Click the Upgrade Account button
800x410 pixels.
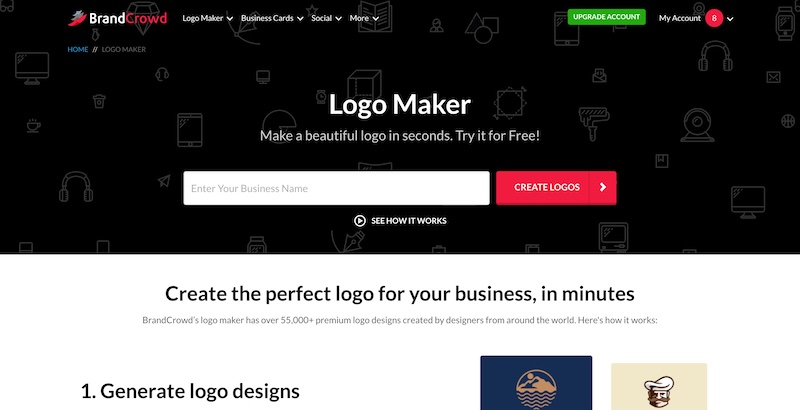click(607, 17)
